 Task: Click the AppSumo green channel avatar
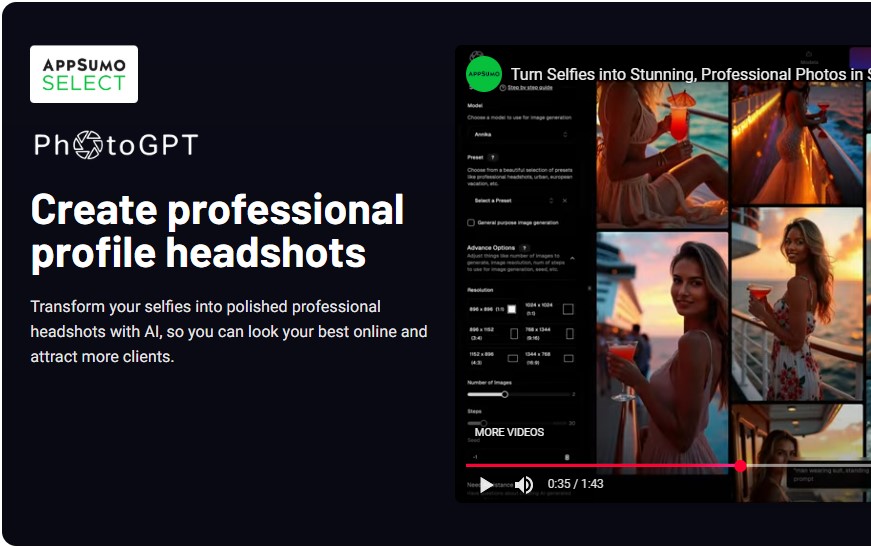483,74
